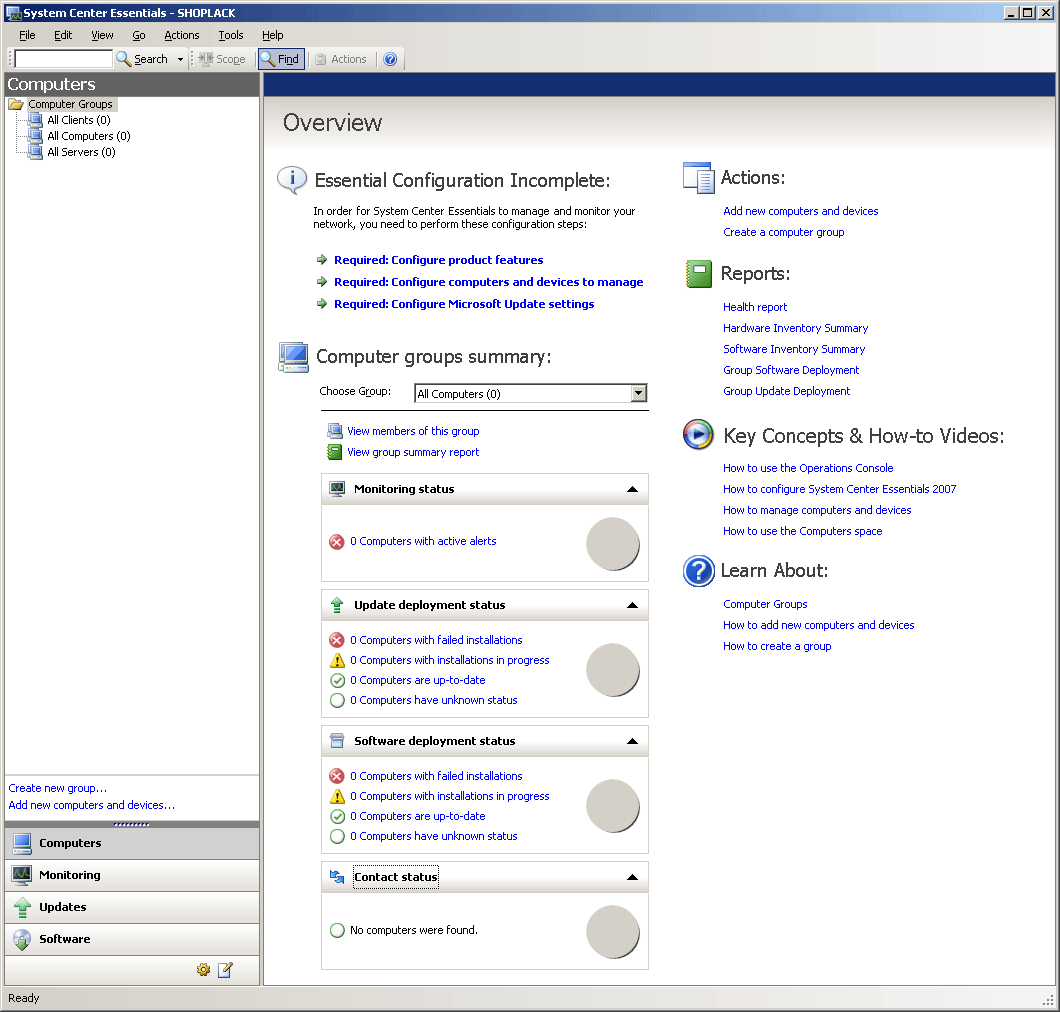
Task: Click the Reports green book icon
Action: 699,274
